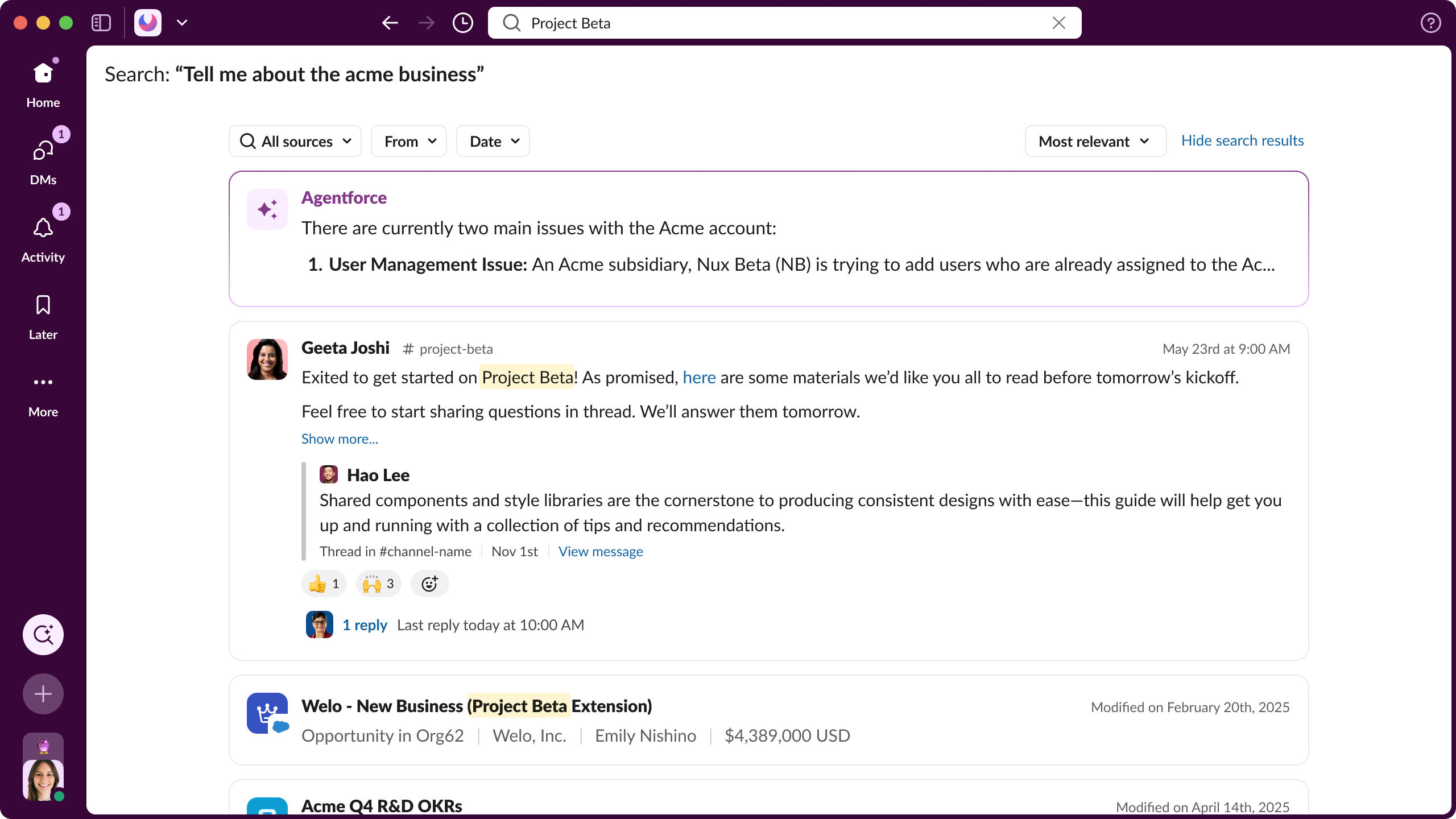
Task: Expand the Date filter dropdown
Action: click(x=493, y=141)
